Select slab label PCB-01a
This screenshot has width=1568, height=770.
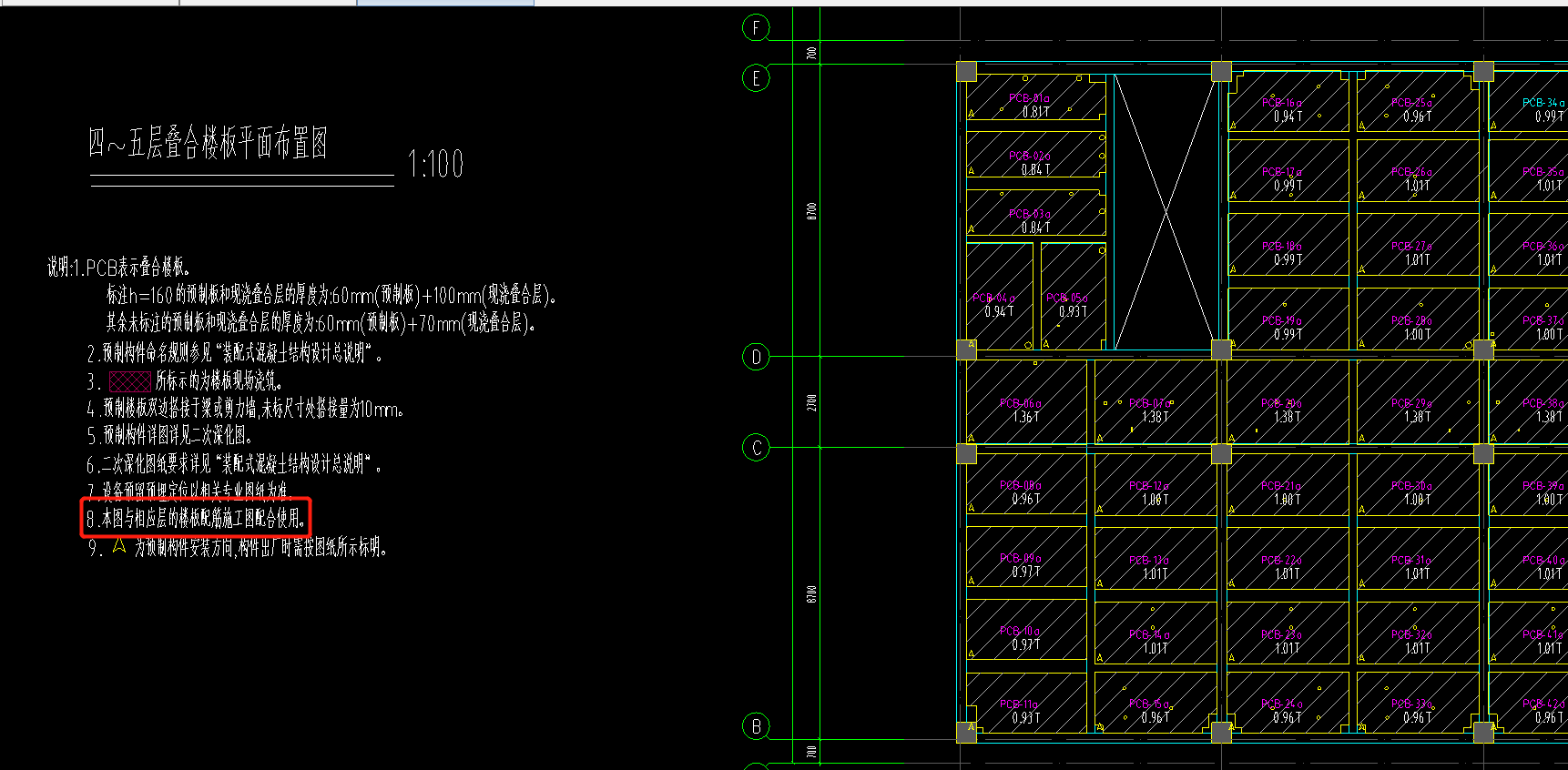point(1029,98)
